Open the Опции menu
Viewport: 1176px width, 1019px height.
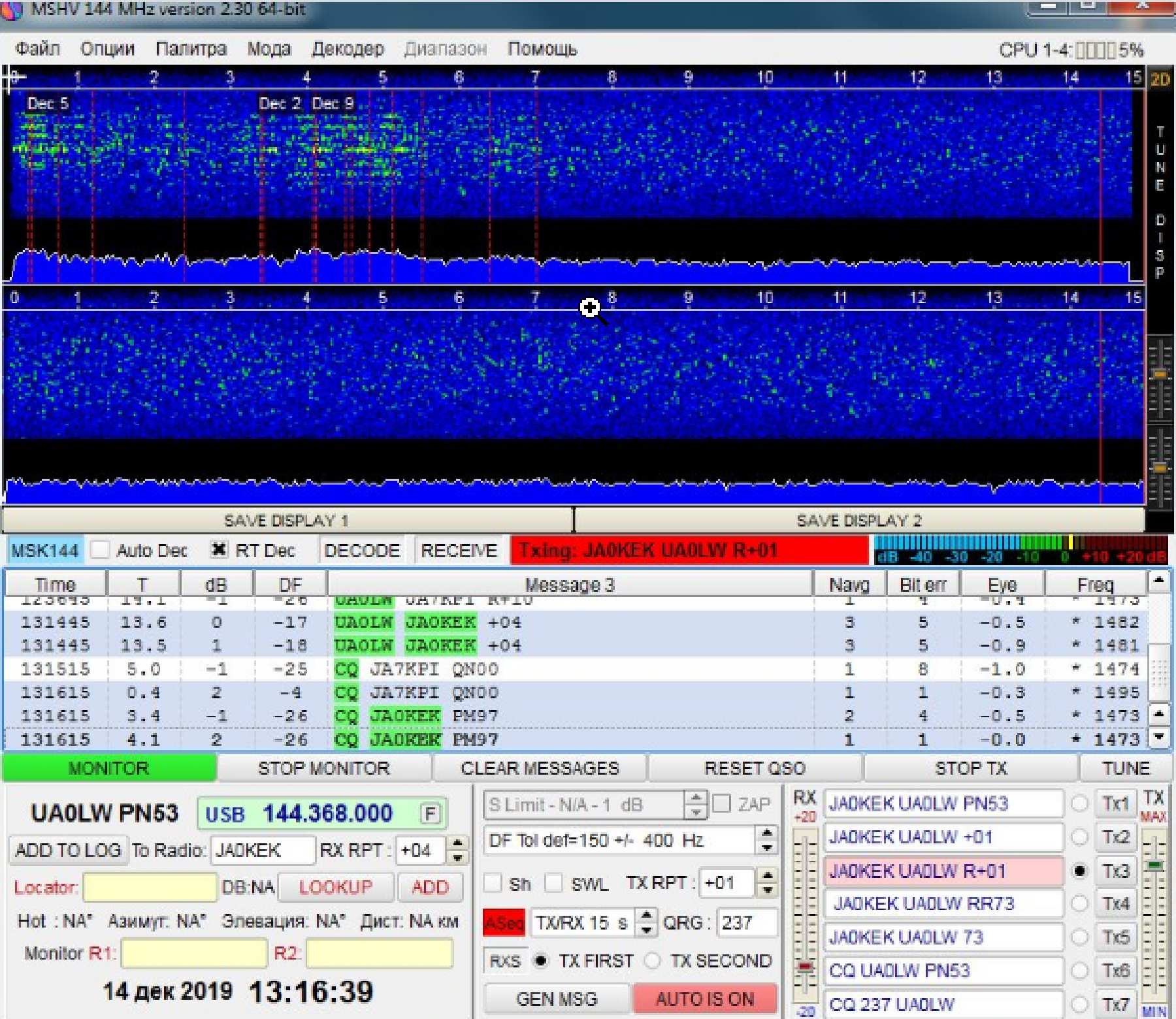click(x=107, y=49)
